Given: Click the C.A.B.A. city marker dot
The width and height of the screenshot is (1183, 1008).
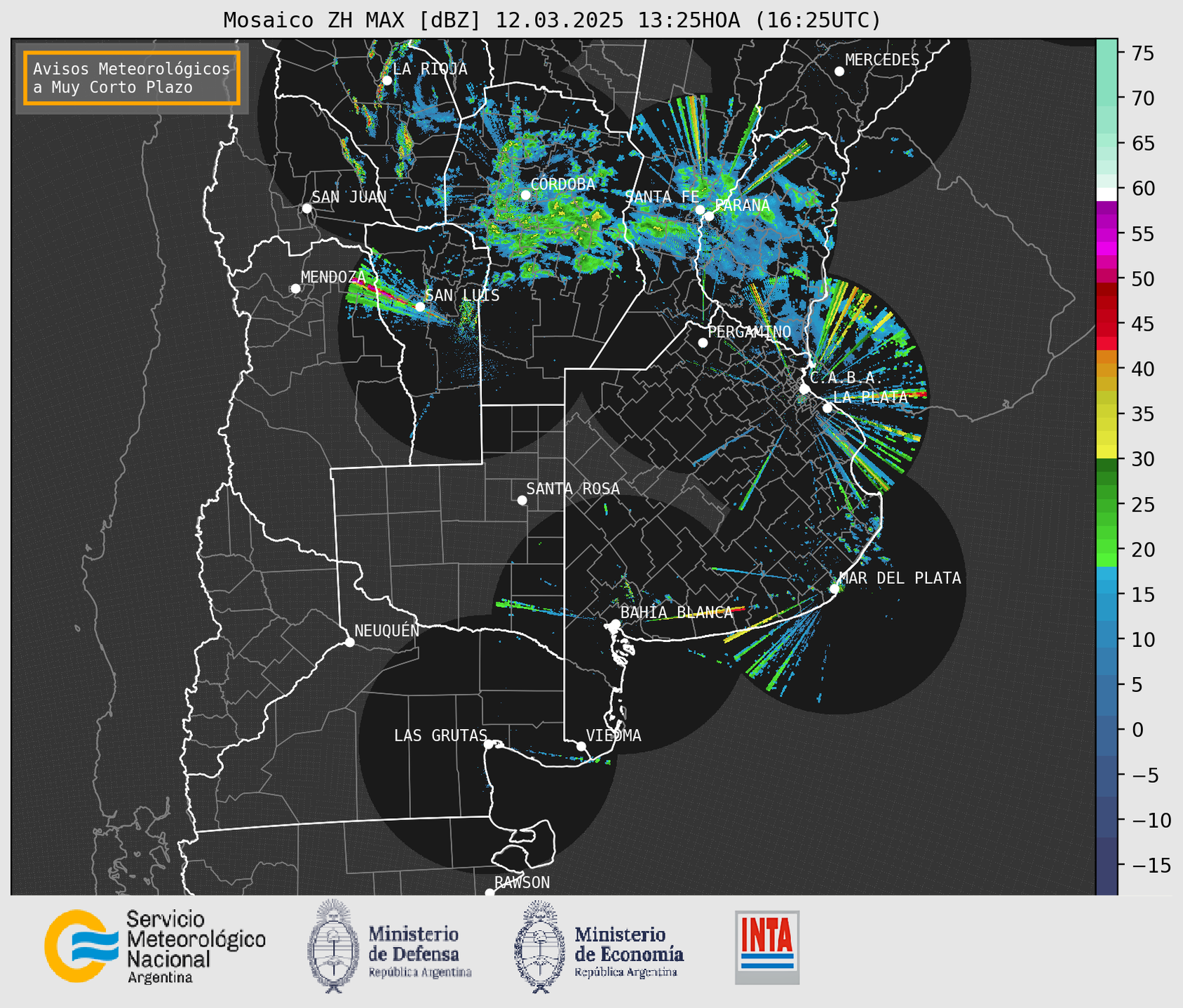Looking at the screenshot, I should [x=805, y=389].
